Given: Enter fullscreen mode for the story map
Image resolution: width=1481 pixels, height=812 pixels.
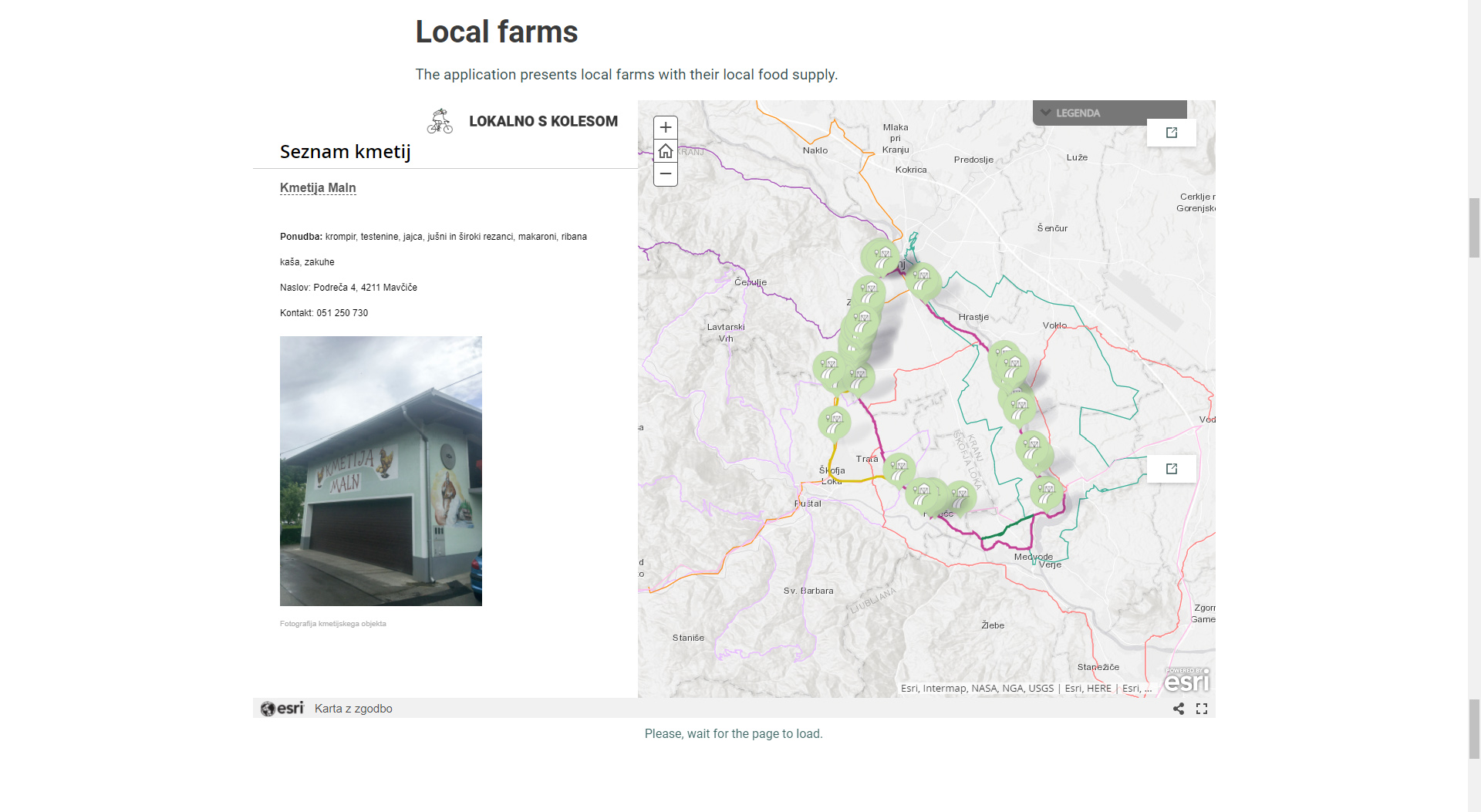Looking at the screenshot, I should [1202, 709].
